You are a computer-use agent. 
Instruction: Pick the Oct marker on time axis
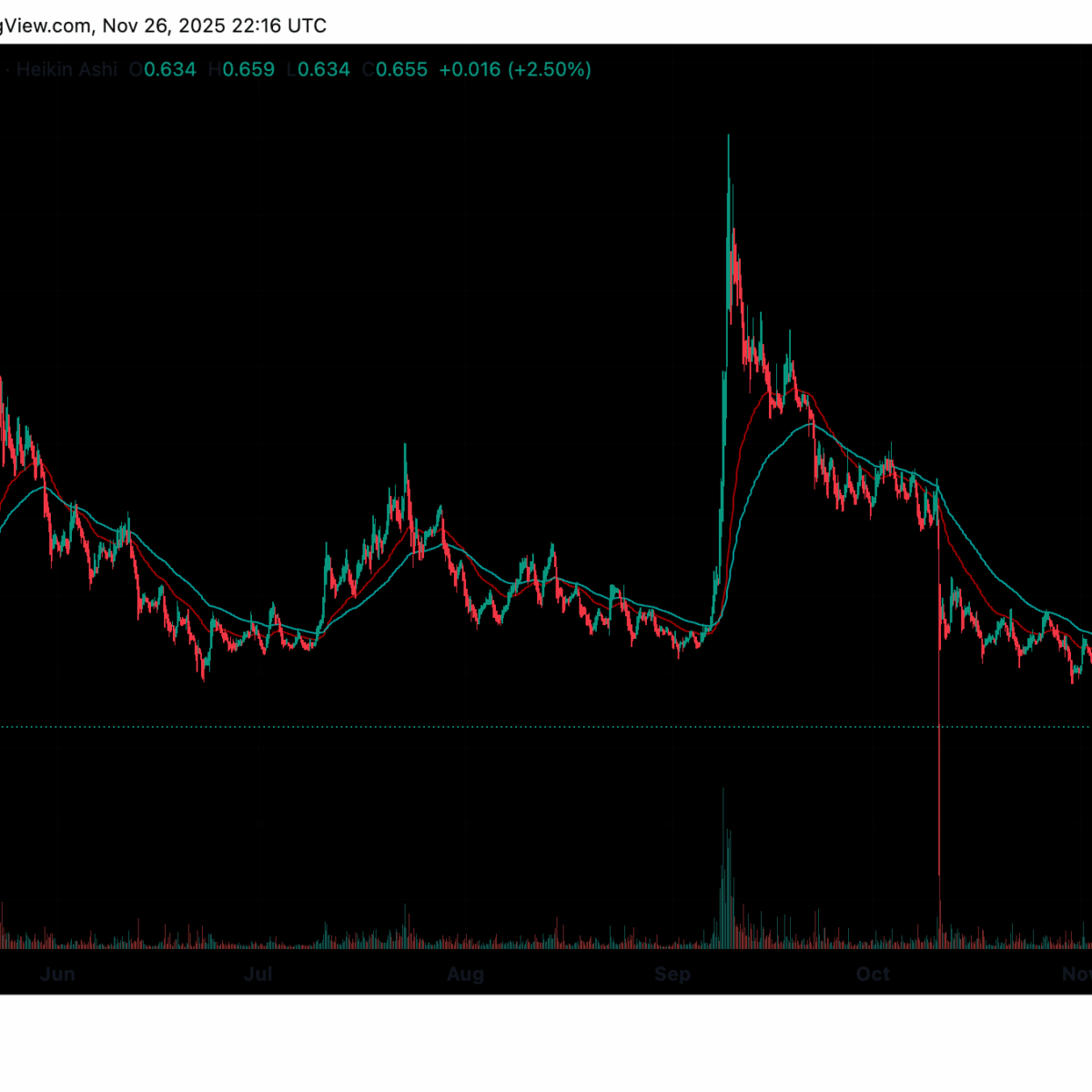[x=873, y=975]
